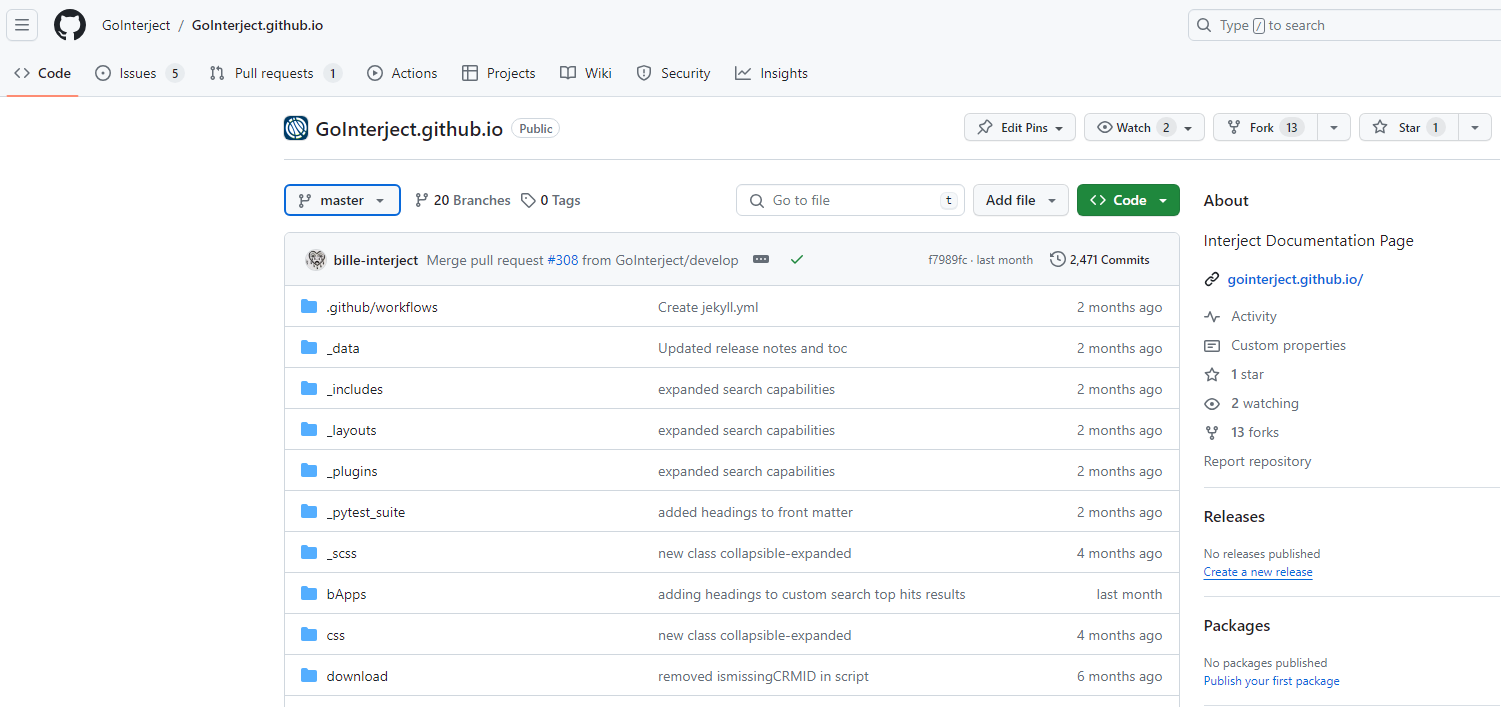
Task: Click the bille-interject avatar image
Action: [x=316, y=260]
